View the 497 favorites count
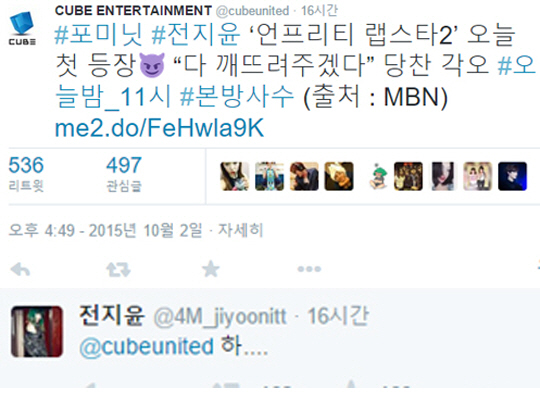This screenshot has height=400, width=540. (x=124, y=173)
